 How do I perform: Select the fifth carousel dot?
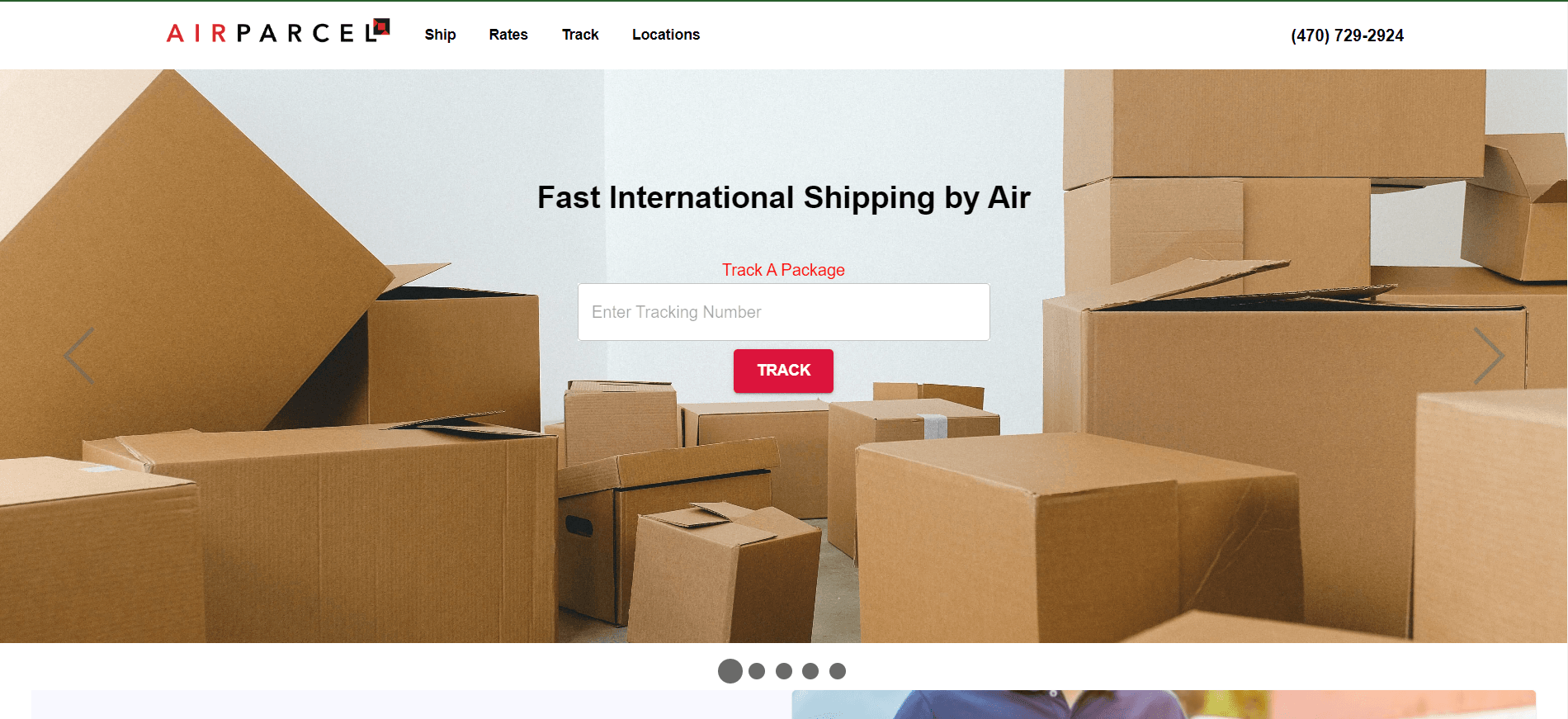pyautogui.click(x=838, y=671)
